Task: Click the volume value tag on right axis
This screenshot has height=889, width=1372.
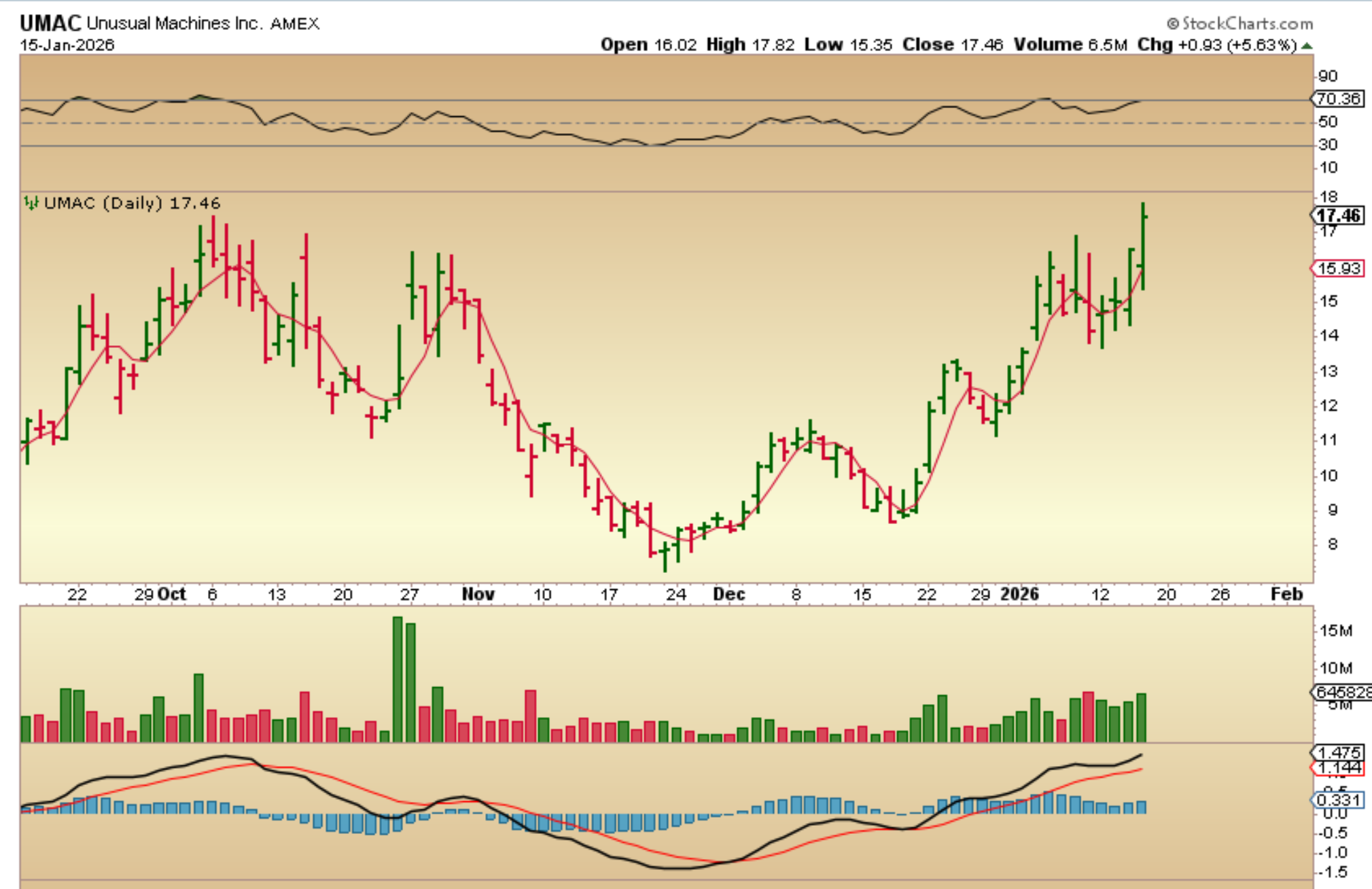Action: point(1341,692)
